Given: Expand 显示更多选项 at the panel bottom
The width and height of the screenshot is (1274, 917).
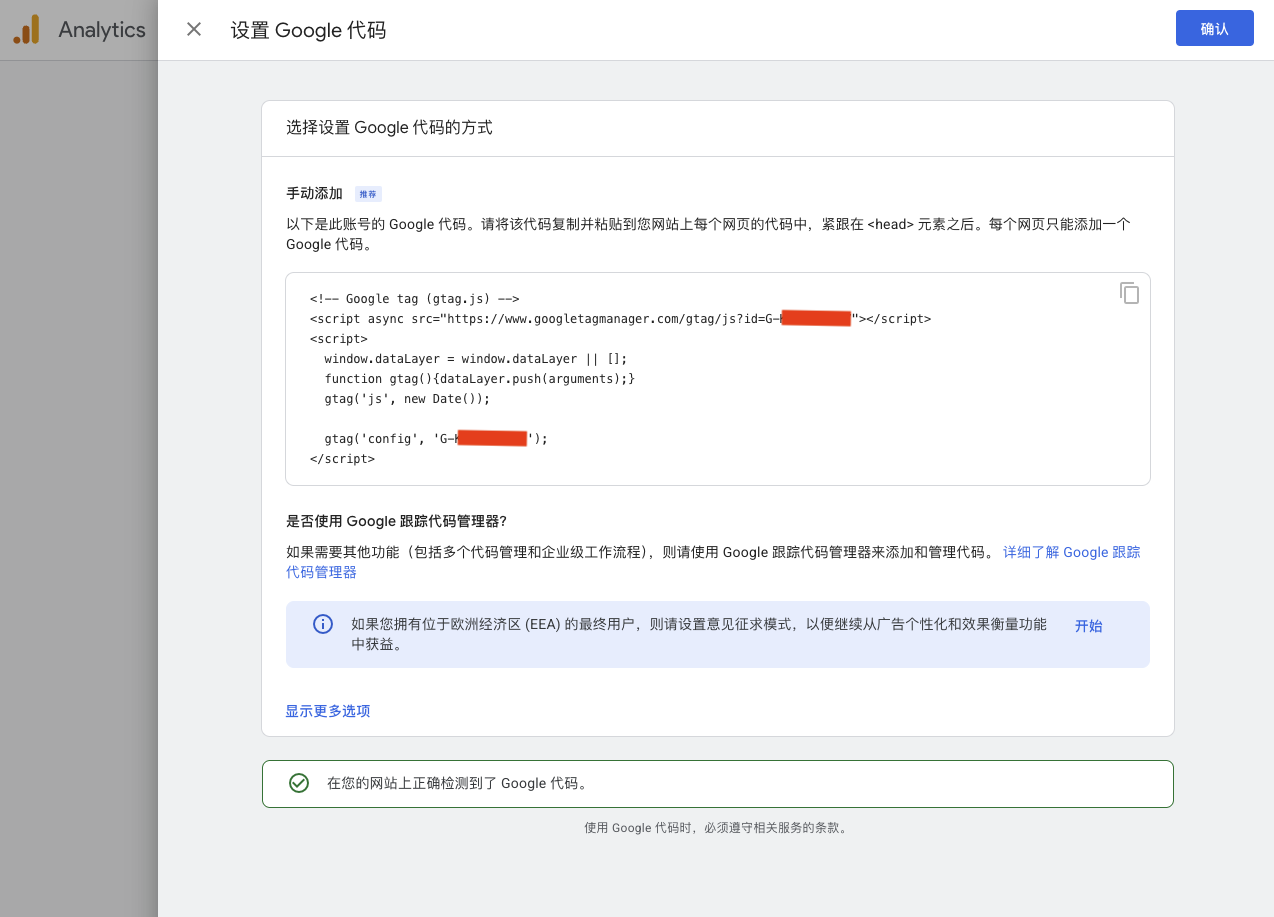Looking at the screenshot, I should coord(327,710).
